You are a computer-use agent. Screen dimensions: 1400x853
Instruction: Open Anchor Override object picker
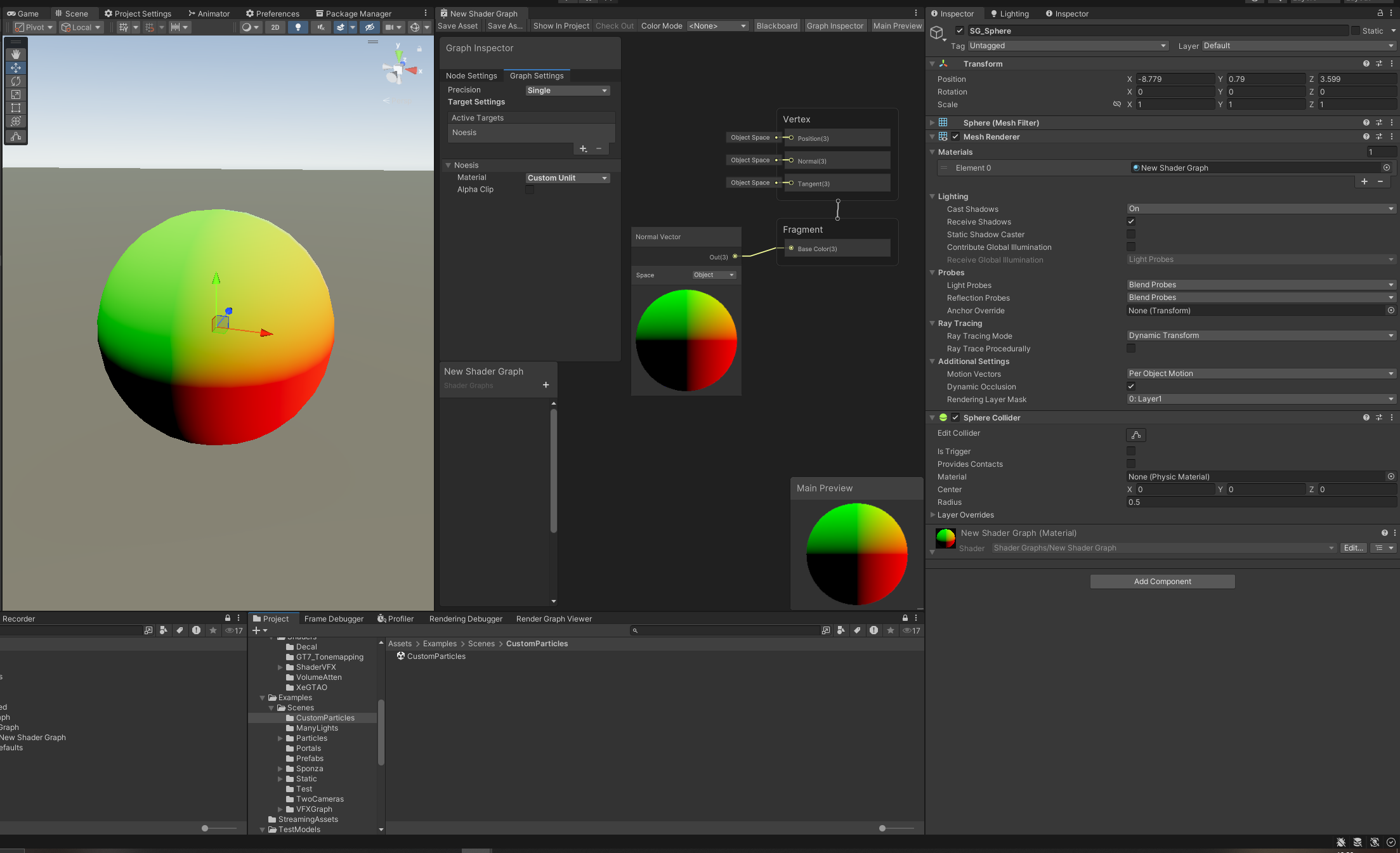click(1391, 310)
